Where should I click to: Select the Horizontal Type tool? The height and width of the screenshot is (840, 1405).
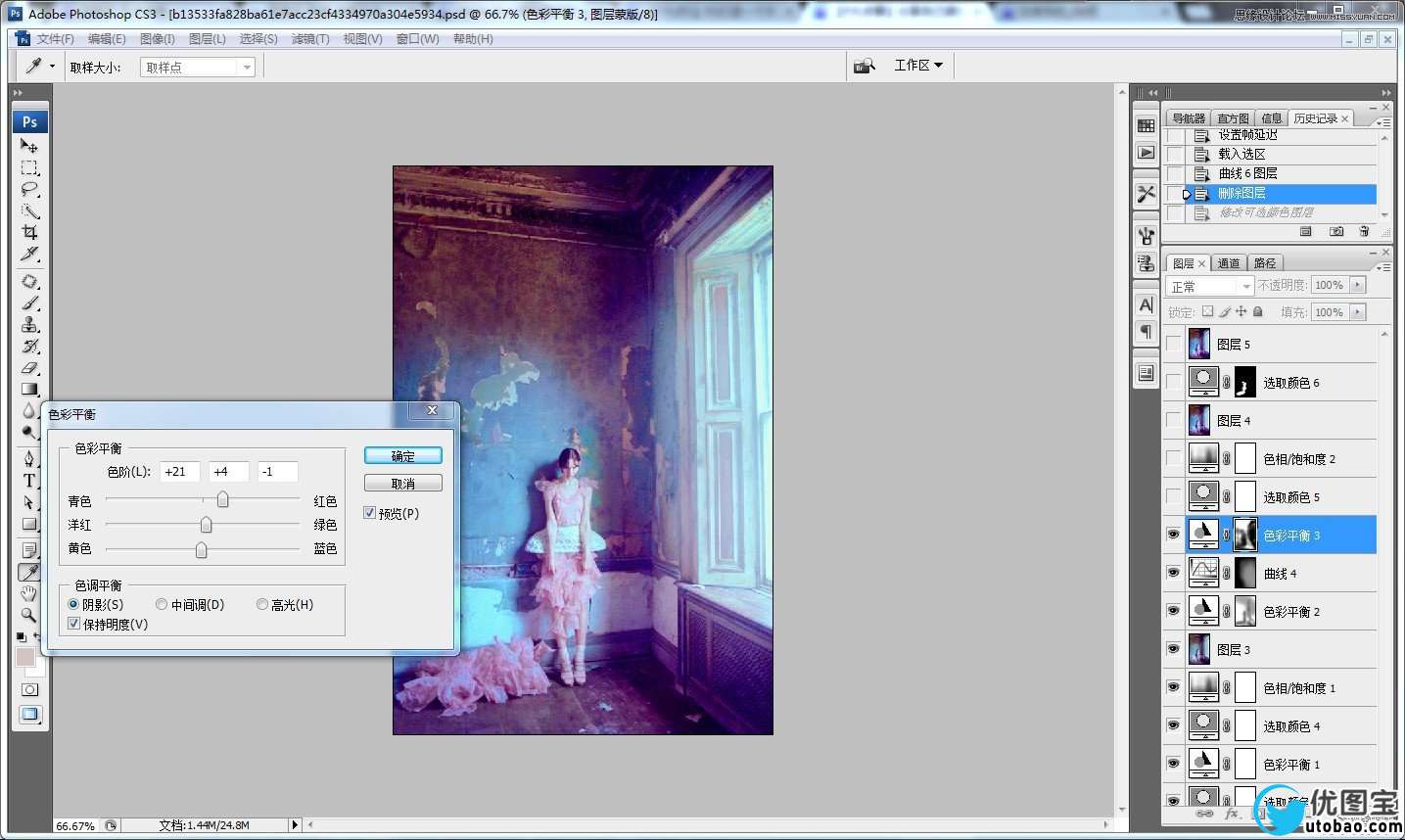(29, 481)
